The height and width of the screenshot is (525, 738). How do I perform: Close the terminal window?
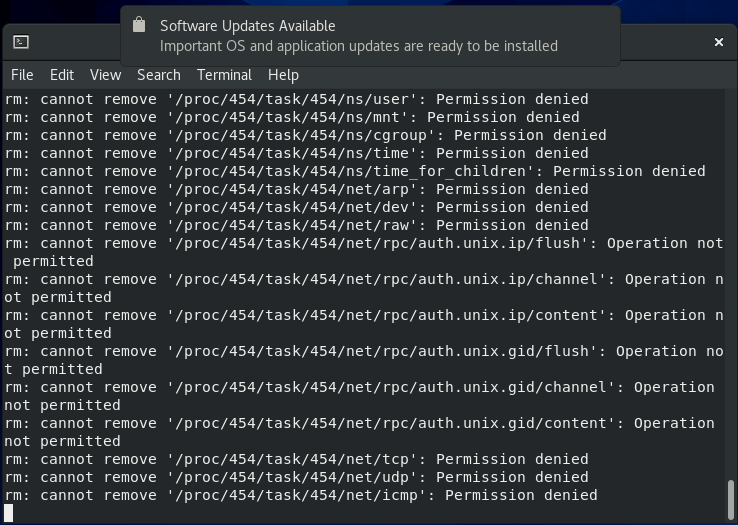[x=718, y=42]
